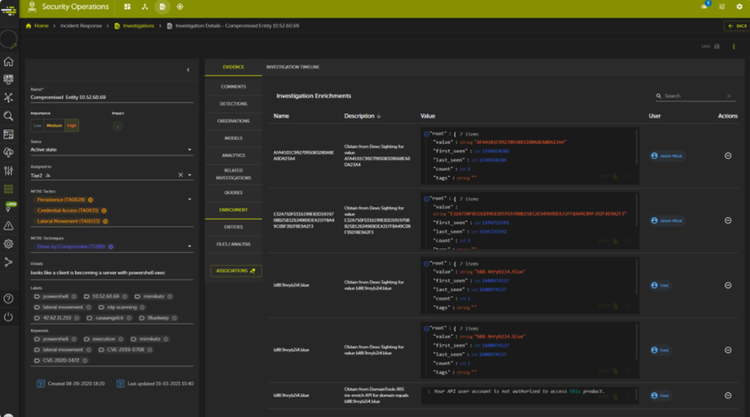Remove the powershell label chip
The height and width of the screenshot is (417, 750).
74,296
